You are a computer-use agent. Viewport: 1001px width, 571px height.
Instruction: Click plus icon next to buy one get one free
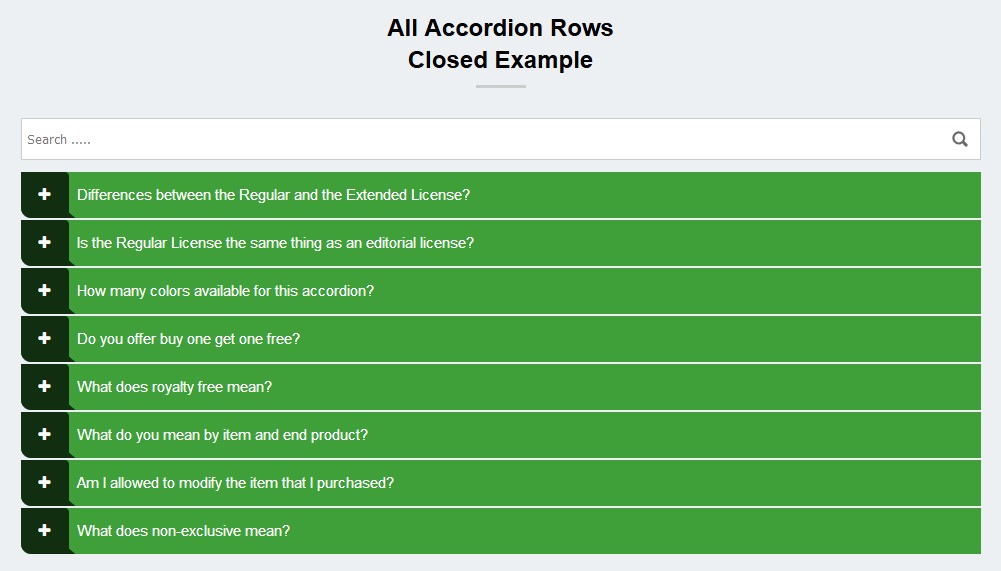click(44, 339)
